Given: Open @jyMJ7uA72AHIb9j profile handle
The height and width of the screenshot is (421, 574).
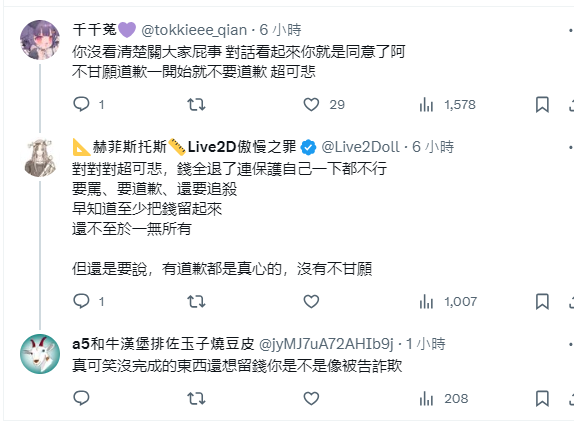Looking at the screenshot, I should coord(326,344).
